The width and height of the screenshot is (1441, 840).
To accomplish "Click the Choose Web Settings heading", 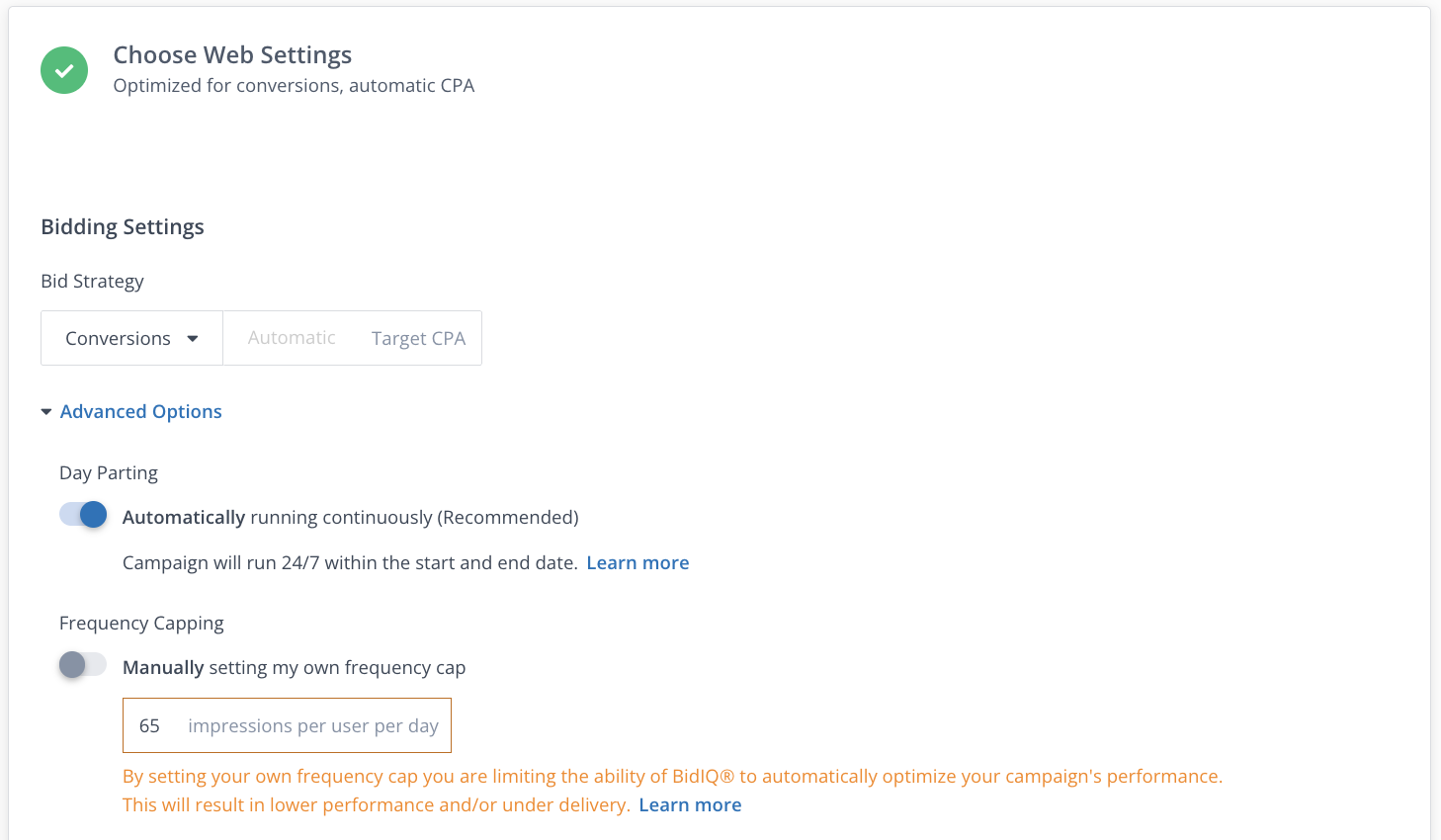I will [x=232, y=55].
